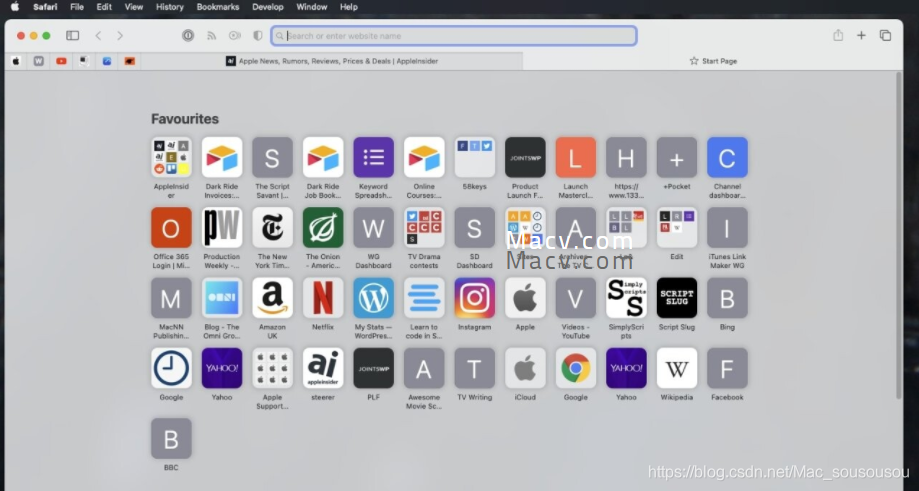Image resolution: width=919 pixels, height=491 pixels.
Task: Open The New York Times favourite
Action: coord(273,227)
